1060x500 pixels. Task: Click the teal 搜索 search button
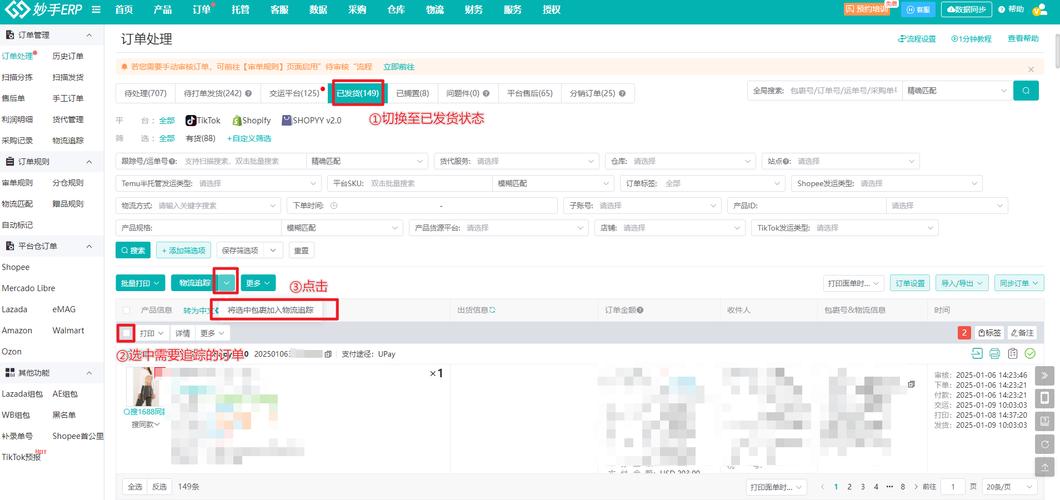point(133,250)
